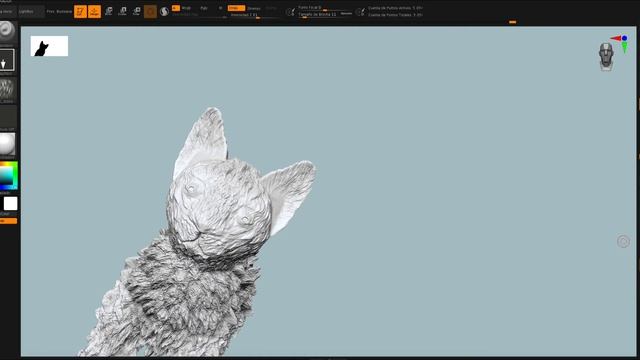The width and height of the screenshot is (640, 360).
Task: Click the CamView head orientation indicator
Action: tap(606, 57)
